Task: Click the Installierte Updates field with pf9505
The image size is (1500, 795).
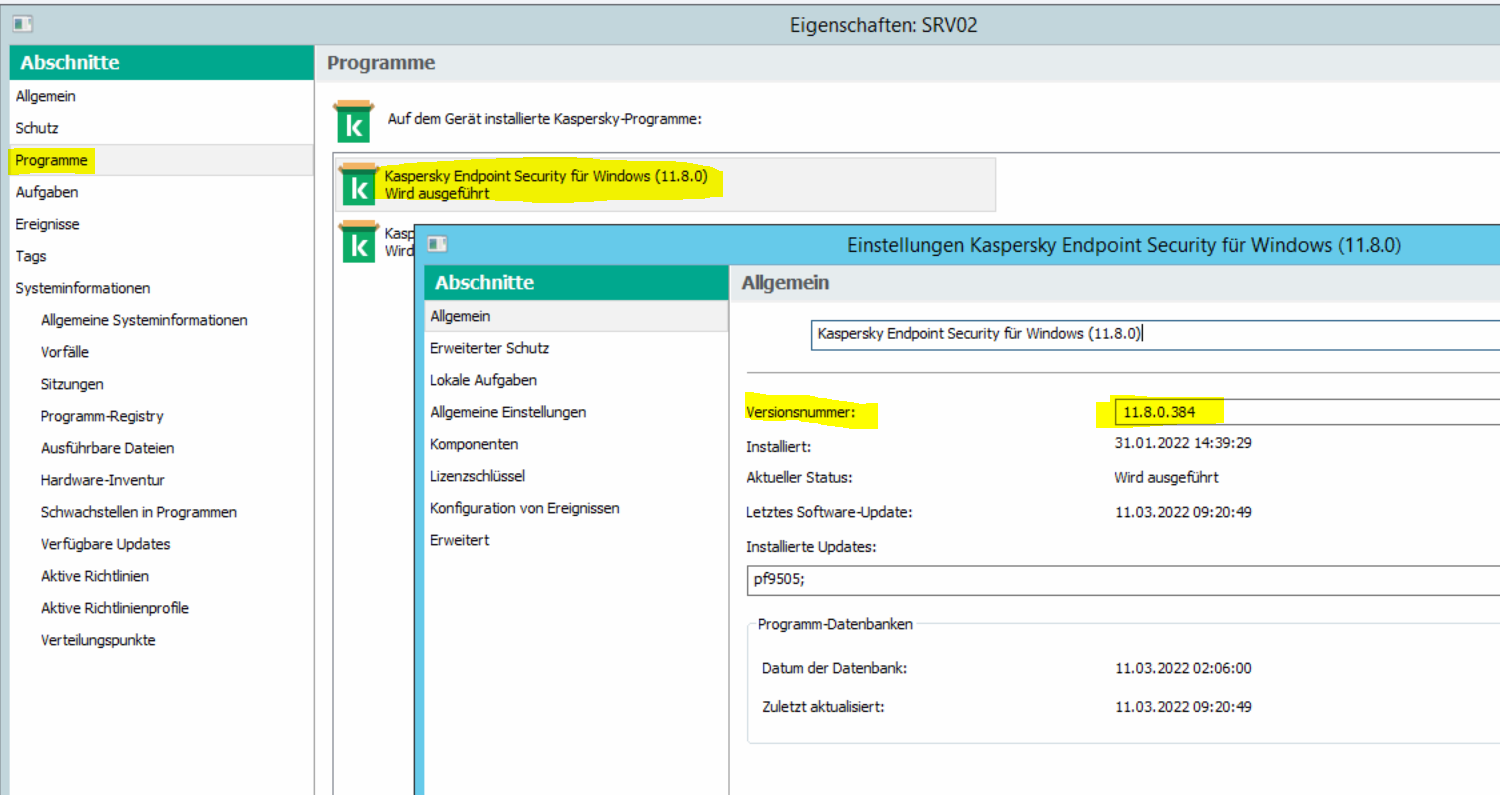Action: [x=1120, y=579]
